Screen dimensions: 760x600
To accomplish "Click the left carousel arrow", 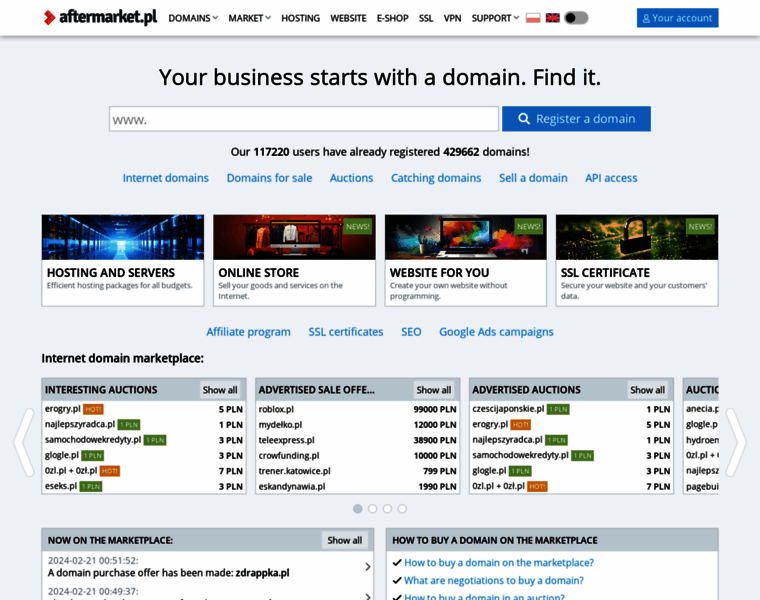I will (23, 441).
